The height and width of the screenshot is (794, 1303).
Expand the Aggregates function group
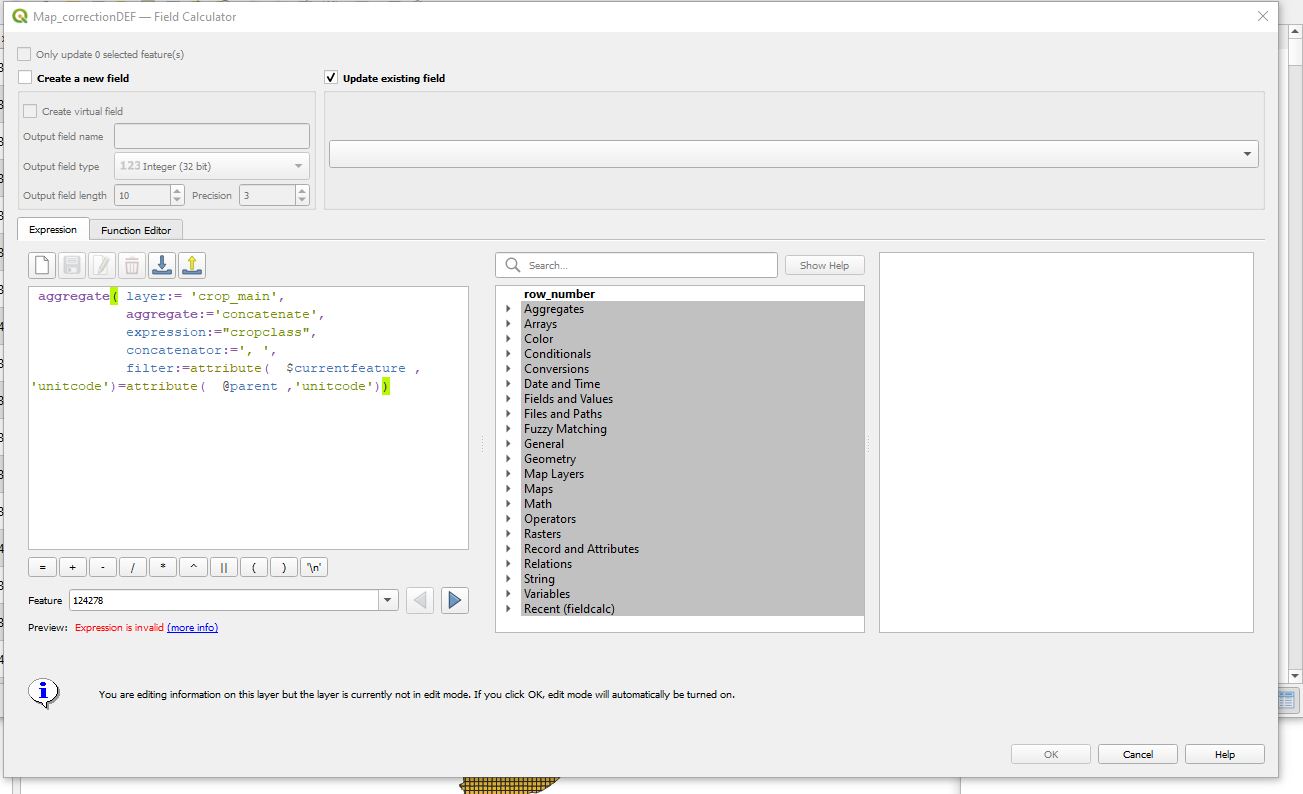pos(508,309)
